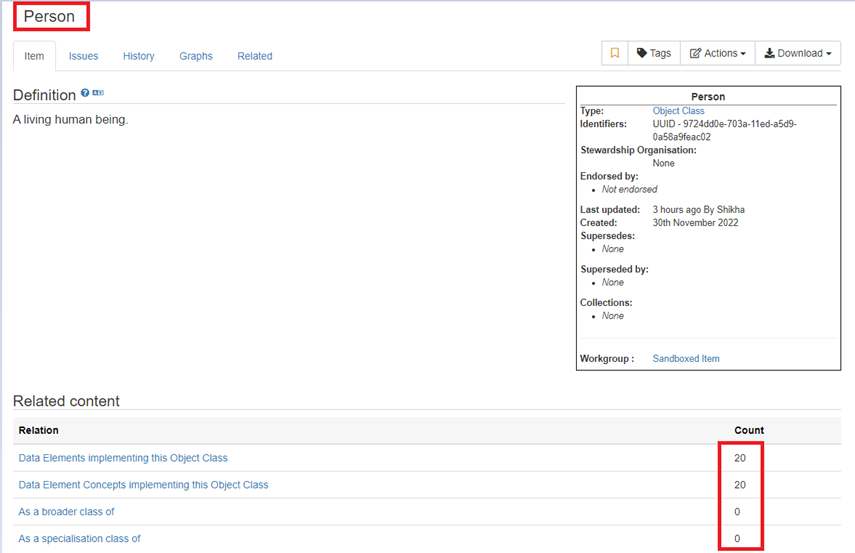Open the History tab
The image size is (855, 553).
coord(138,56)
